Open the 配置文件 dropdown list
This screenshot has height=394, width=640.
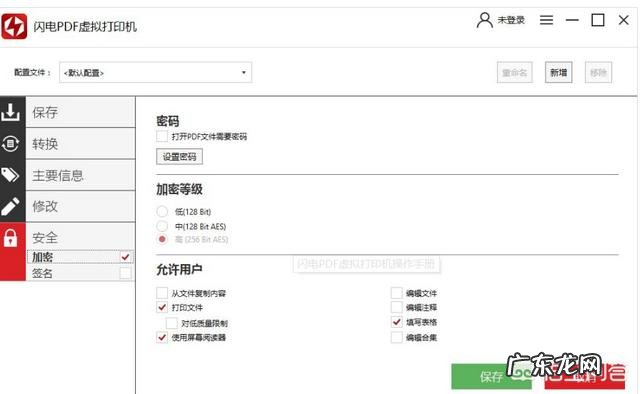pyautogui.click(x=156, y=73)
